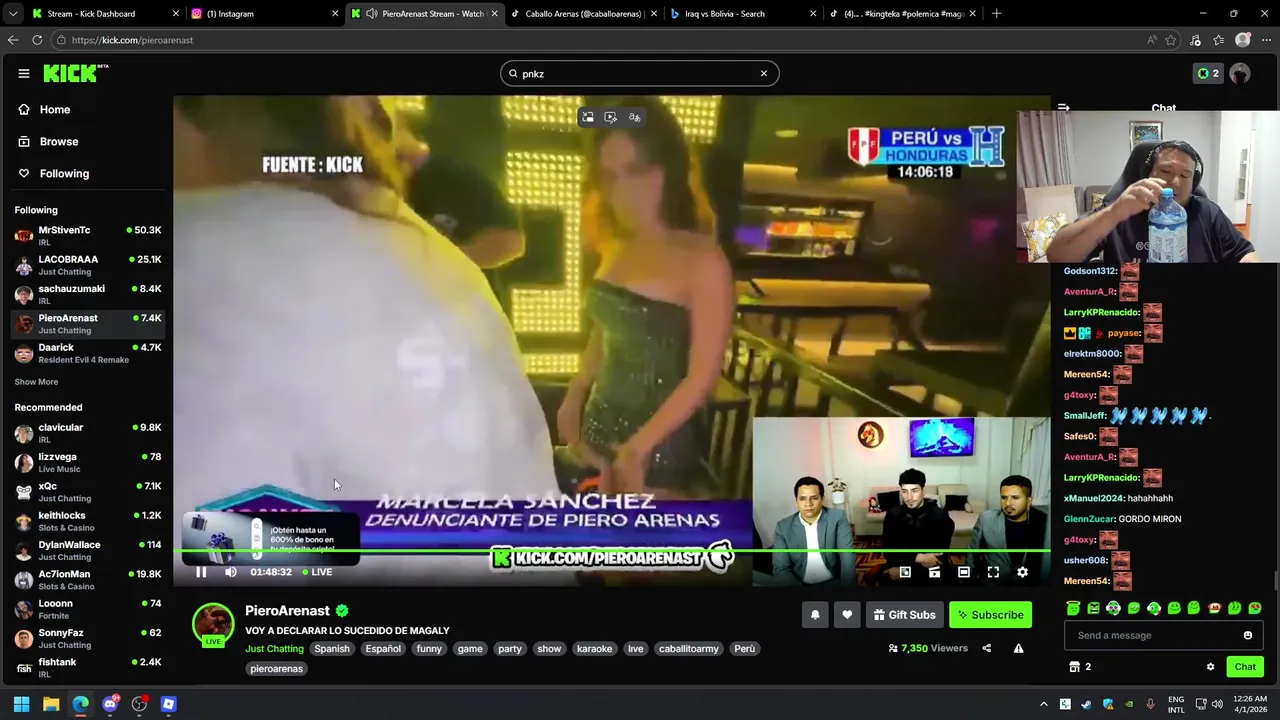The width and height of the screenshot is (1280, 720).
Task: Switch to Iraq vs Bolivia Search tab
Action: point(743,14)
